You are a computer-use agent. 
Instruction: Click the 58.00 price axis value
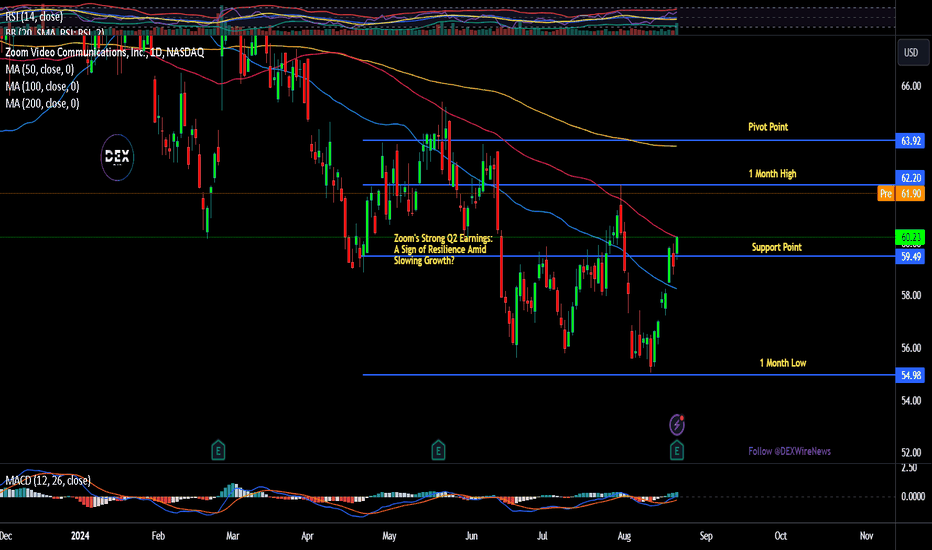911,296
